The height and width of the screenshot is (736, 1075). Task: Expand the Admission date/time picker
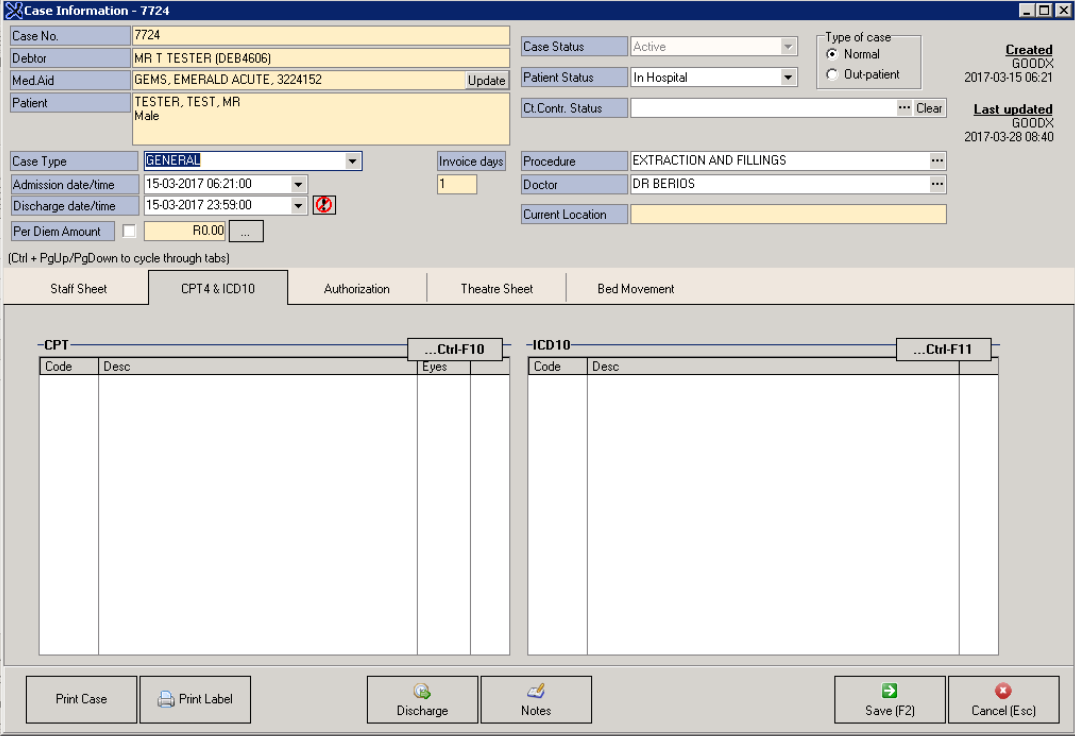coord(296,183)
